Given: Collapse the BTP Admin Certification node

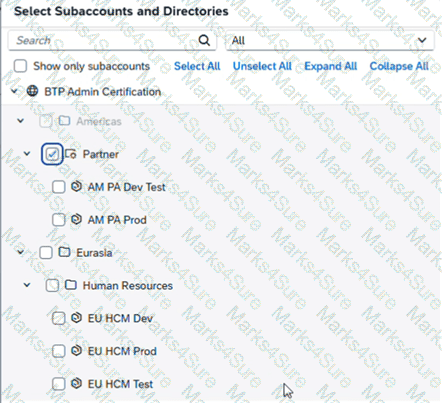Looking at the screenshot, I should click(x=14, y=91).
